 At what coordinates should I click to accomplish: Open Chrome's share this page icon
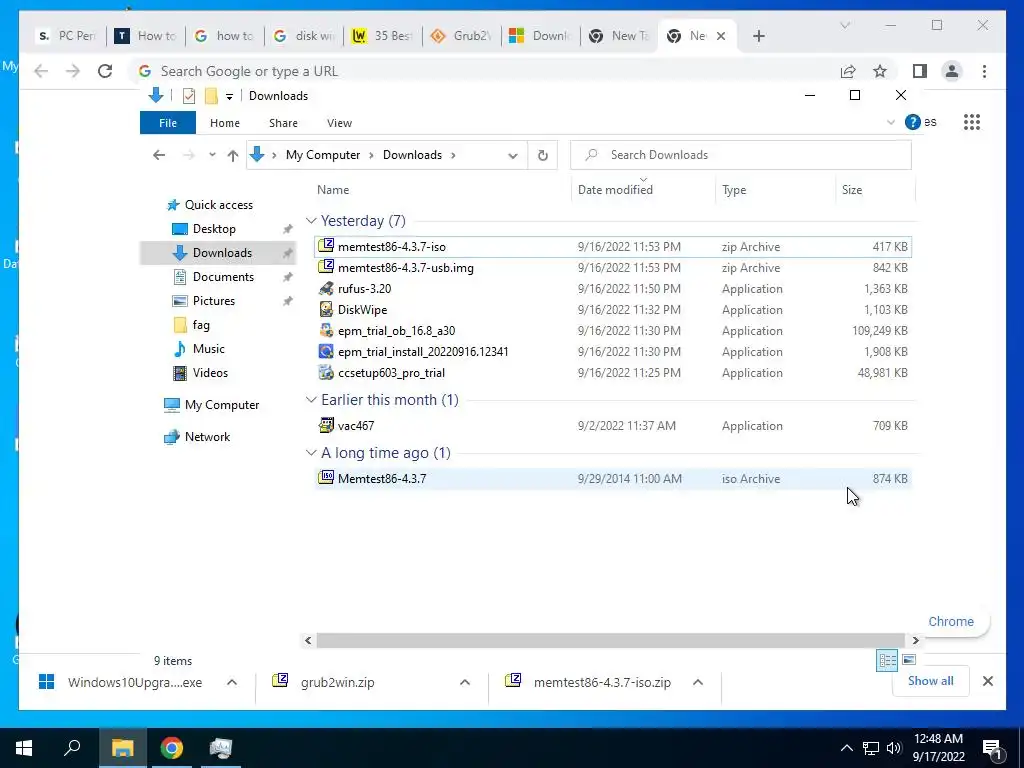[x=848, y=71]
